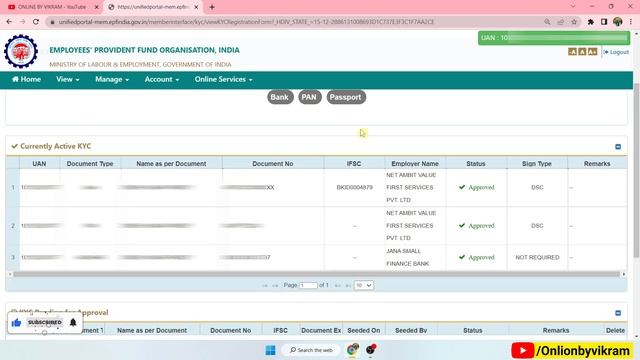Click the Subscribed button
Viewport: 640px width, 360px height.
coord(44,322)
